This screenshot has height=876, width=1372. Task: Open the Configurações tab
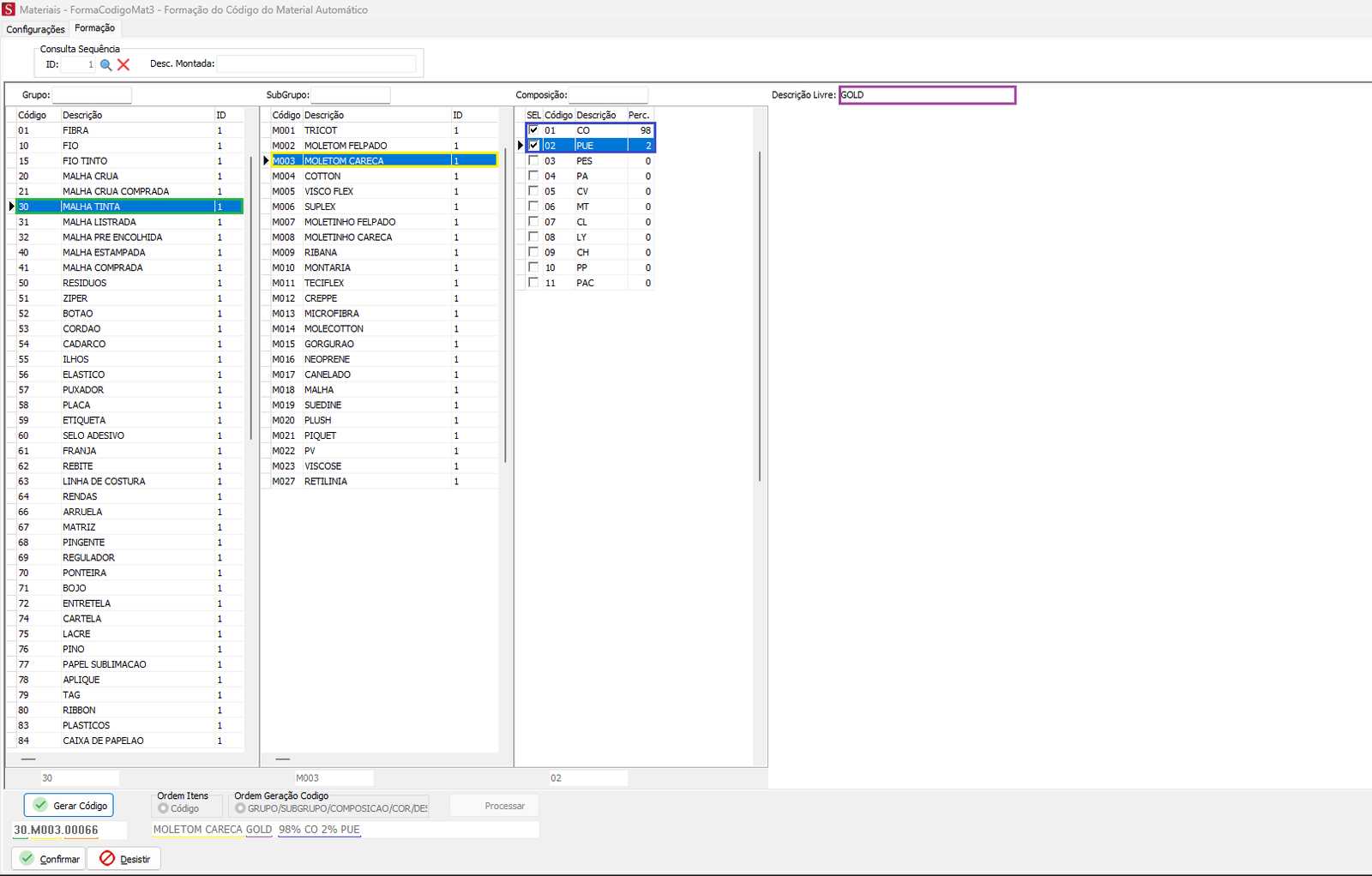[35, 29]
